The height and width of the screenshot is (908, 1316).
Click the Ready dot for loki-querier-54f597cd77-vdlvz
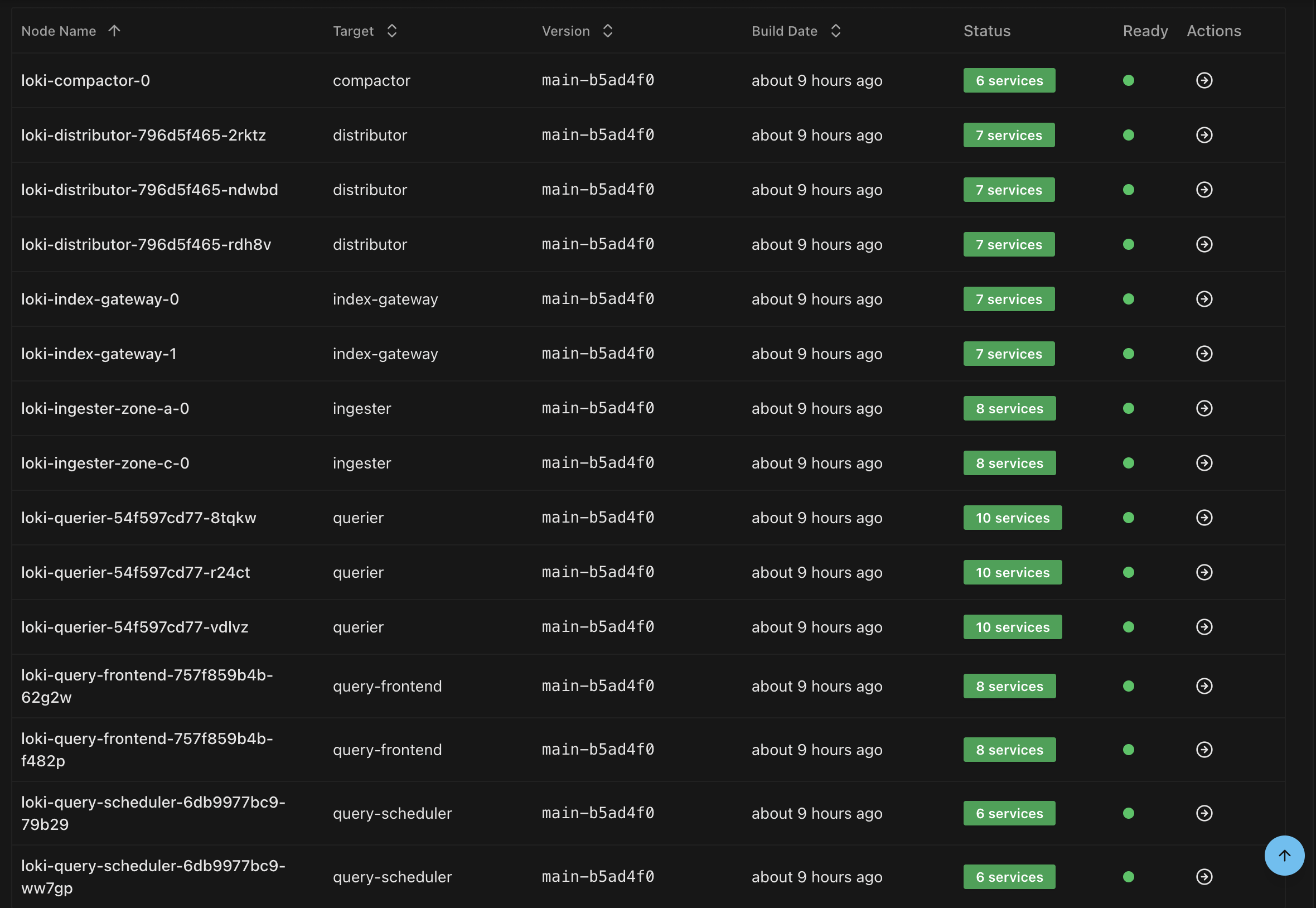pos(1128,626)
